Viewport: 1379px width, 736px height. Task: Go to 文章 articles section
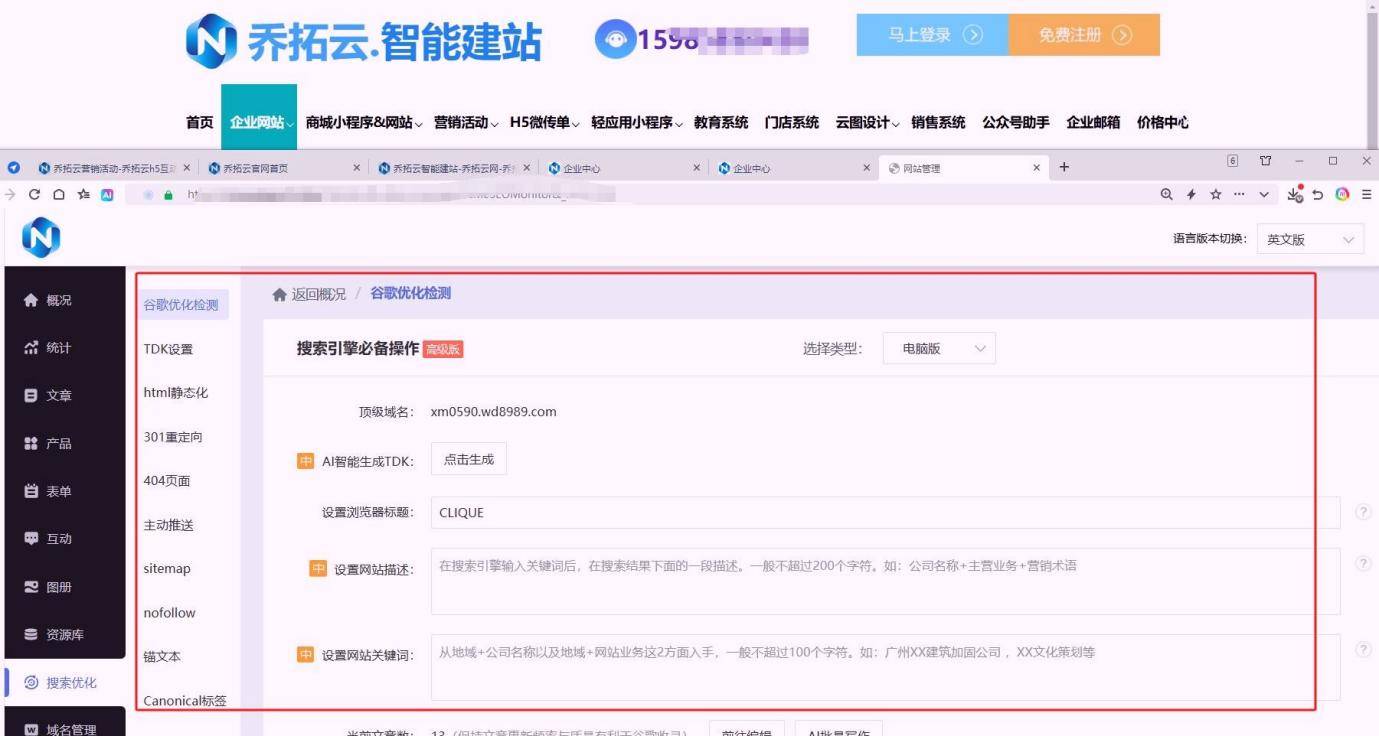tap(31, 396)
